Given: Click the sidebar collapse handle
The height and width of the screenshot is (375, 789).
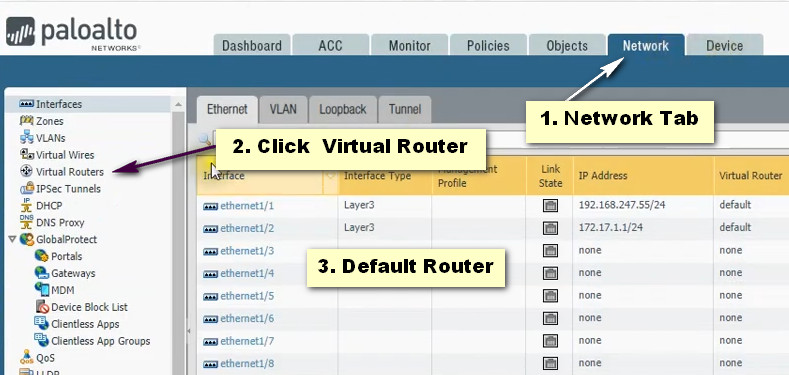Looking at the screenshot, I should [x=189, y=331].
